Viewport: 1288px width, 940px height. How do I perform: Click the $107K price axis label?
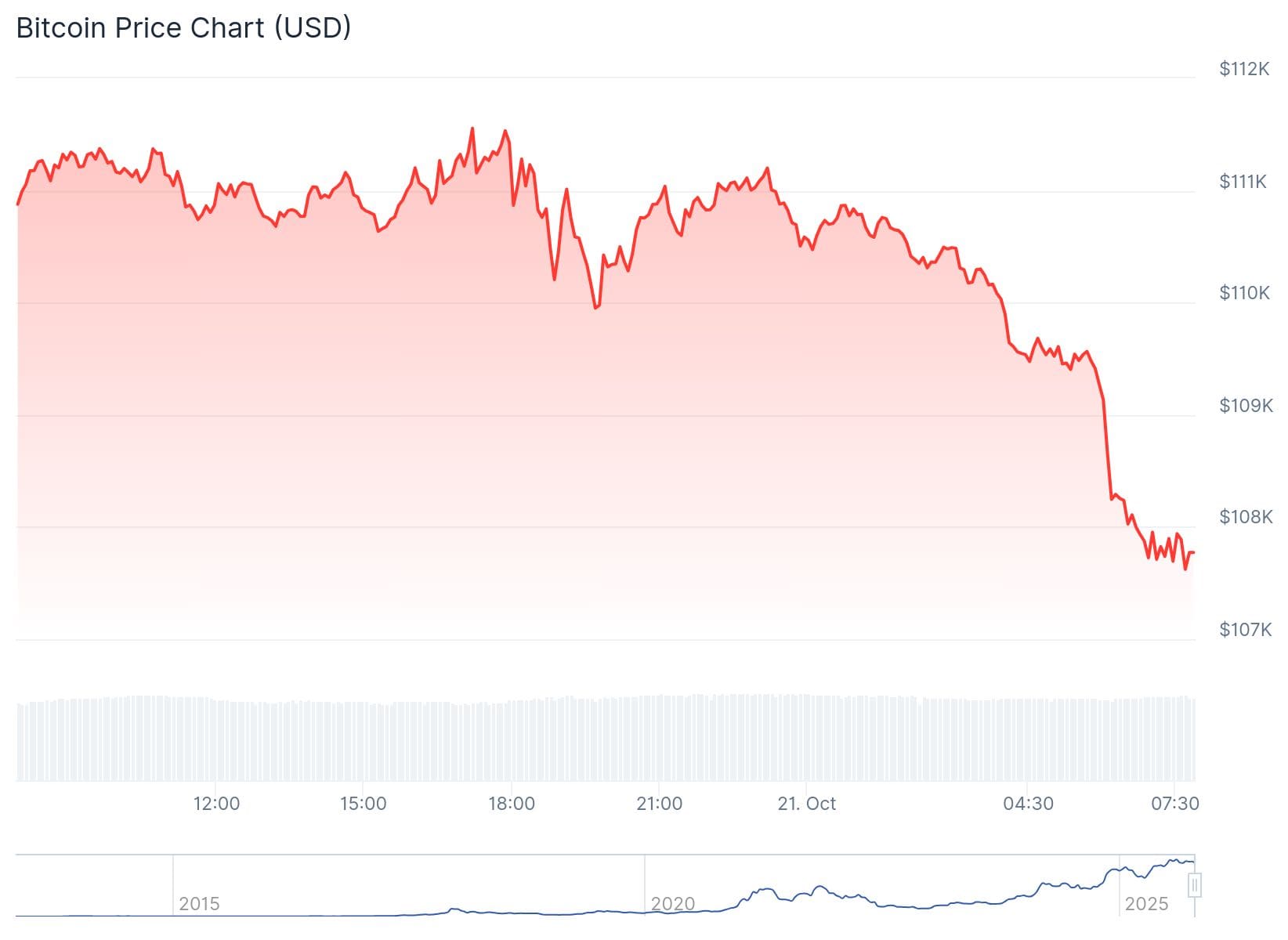click(x=1245, y=629)
